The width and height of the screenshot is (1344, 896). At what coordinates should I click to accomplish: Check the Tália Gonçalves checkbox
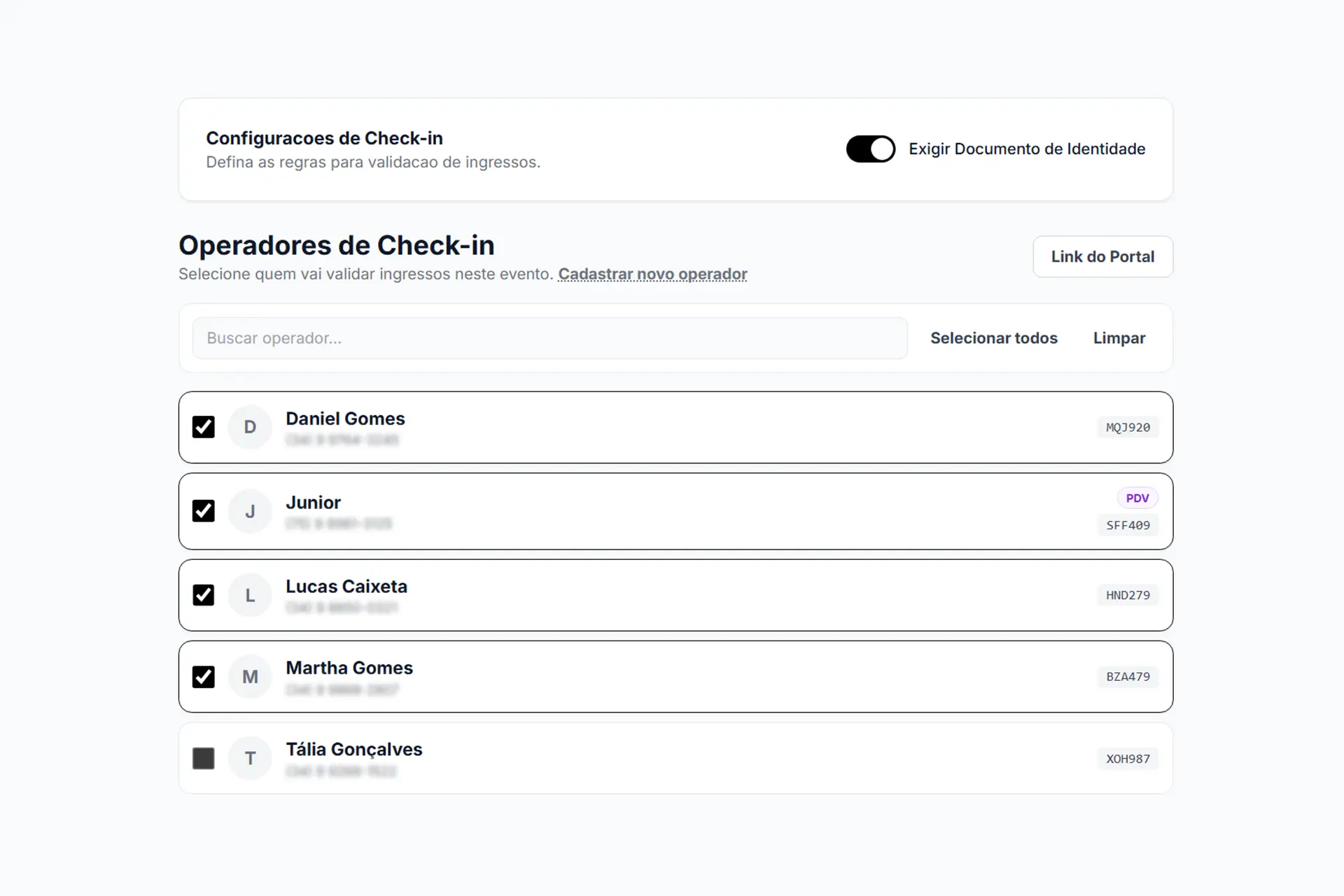coord(204,758)
